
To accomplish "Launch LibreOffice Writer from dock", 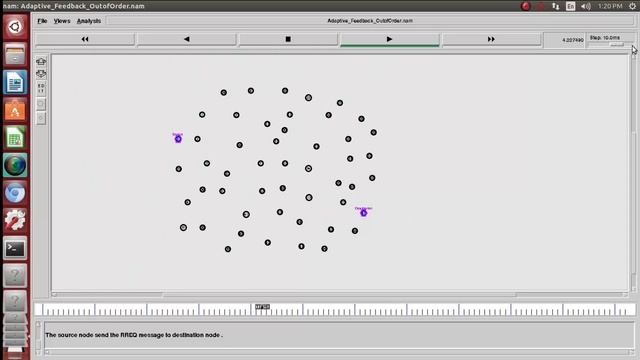I will [x=15, y=82].
